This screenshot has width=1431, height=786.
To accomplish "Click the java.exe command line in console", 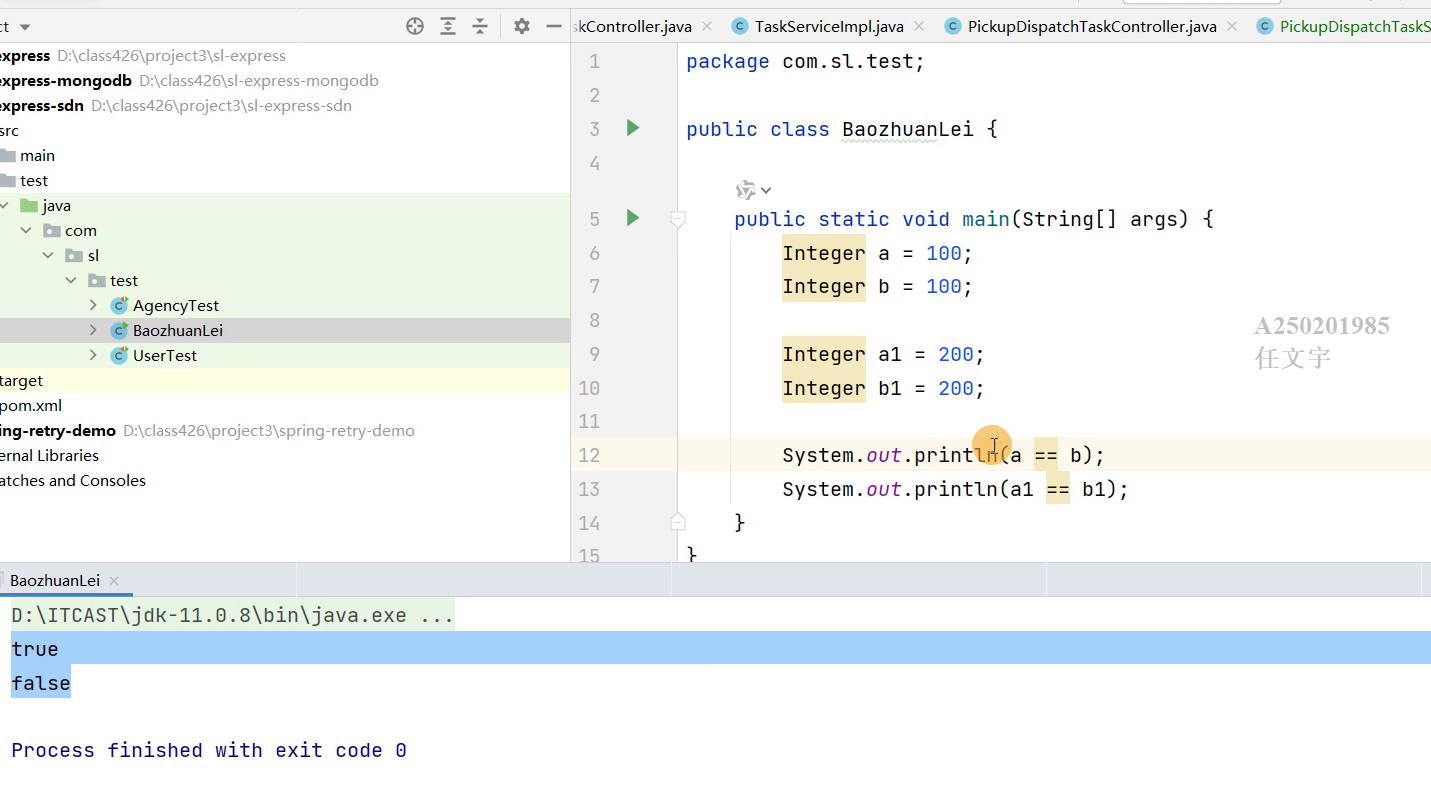I will pyautogui.click(x=233, y=615).
